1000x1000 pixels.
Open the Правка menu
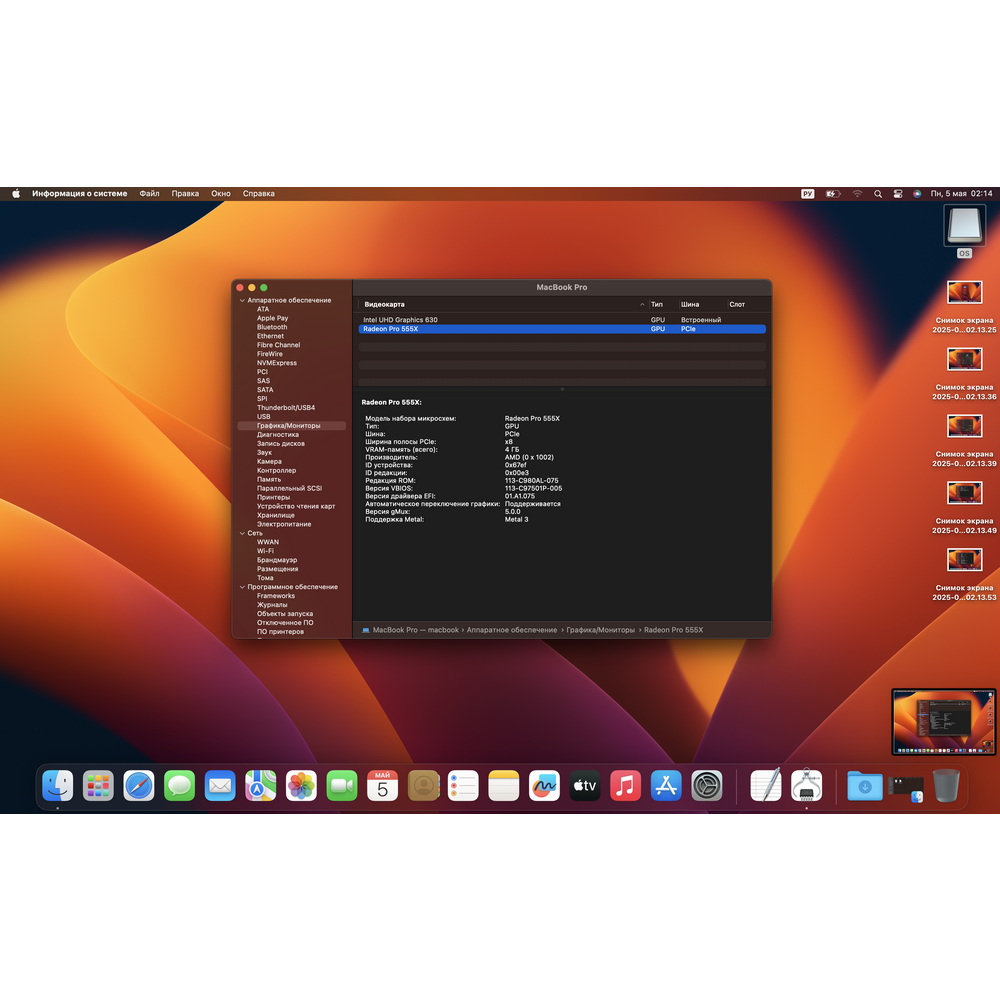185,193
